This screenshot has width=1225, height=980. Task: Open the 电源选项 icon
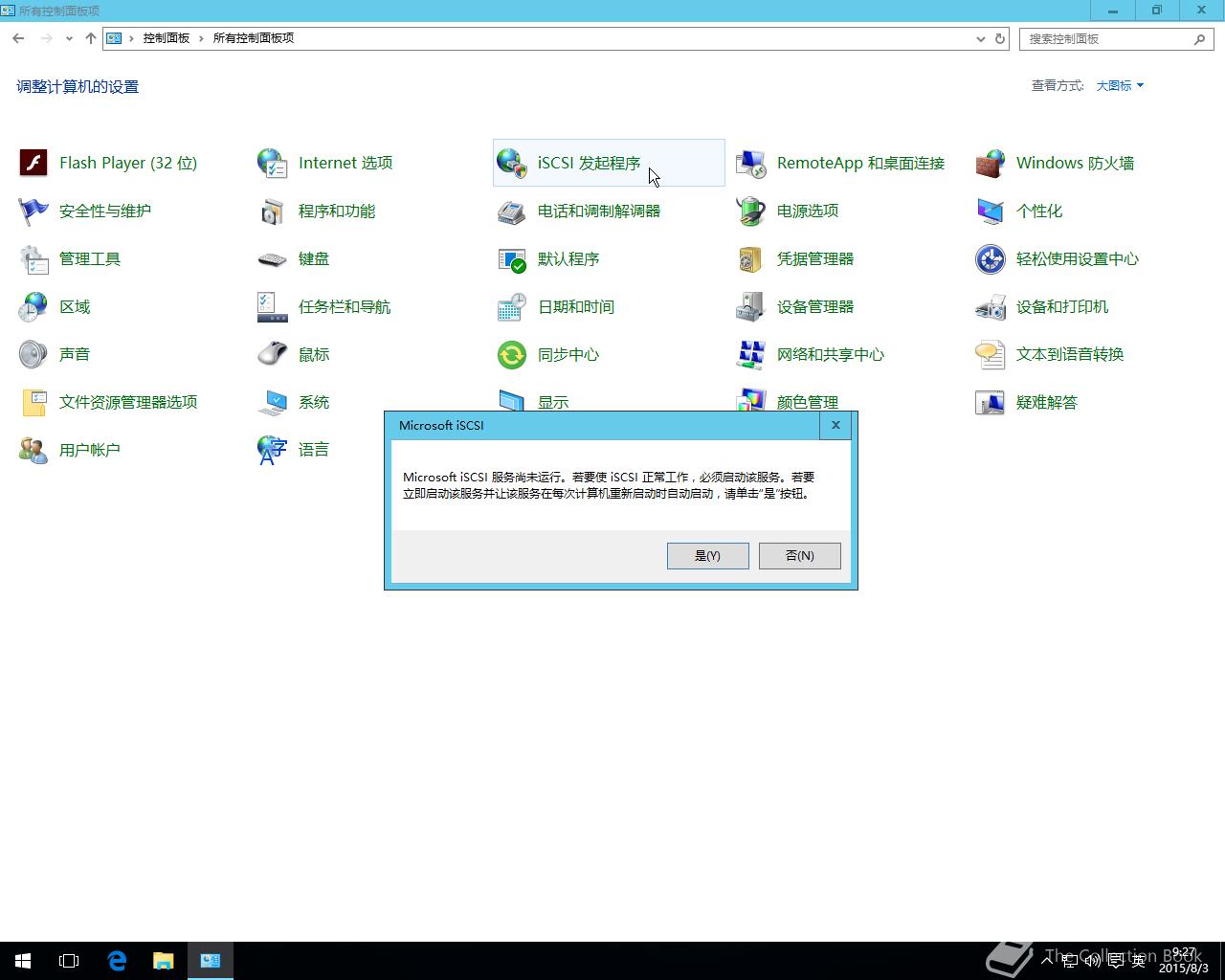pos(751,211)
